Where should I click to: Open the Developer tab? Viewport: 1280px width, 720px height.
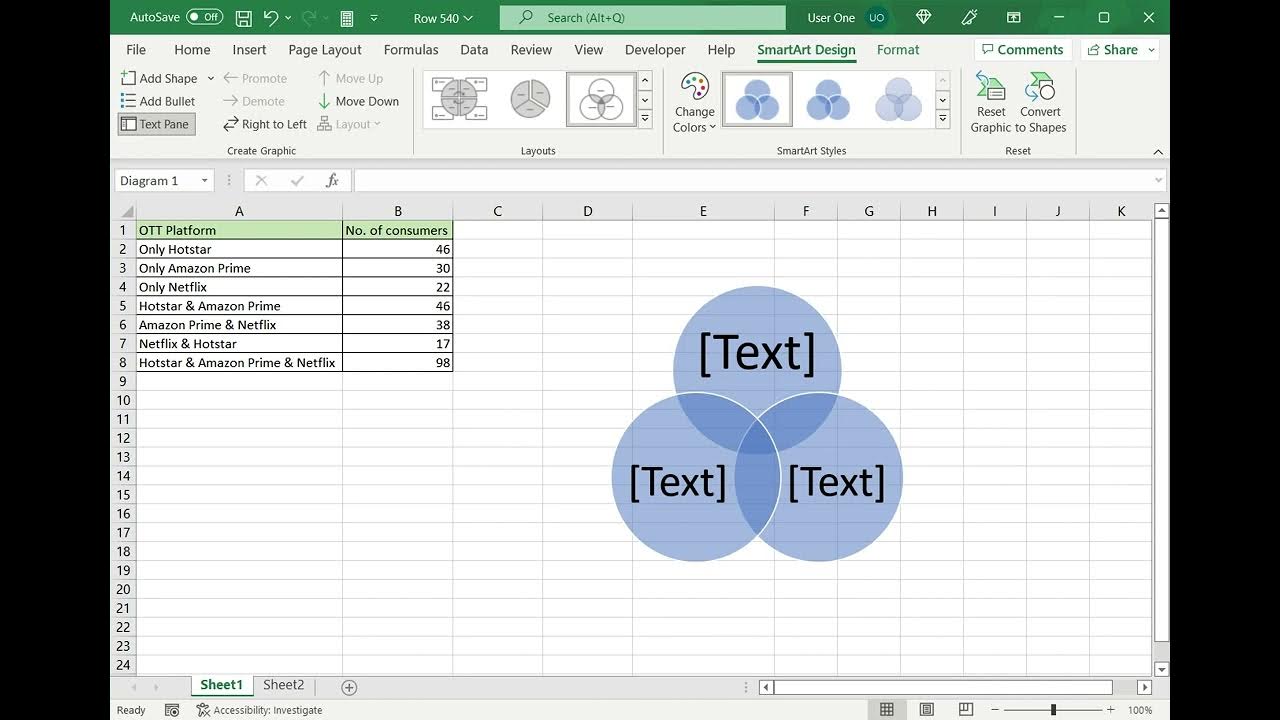[655, 49]
